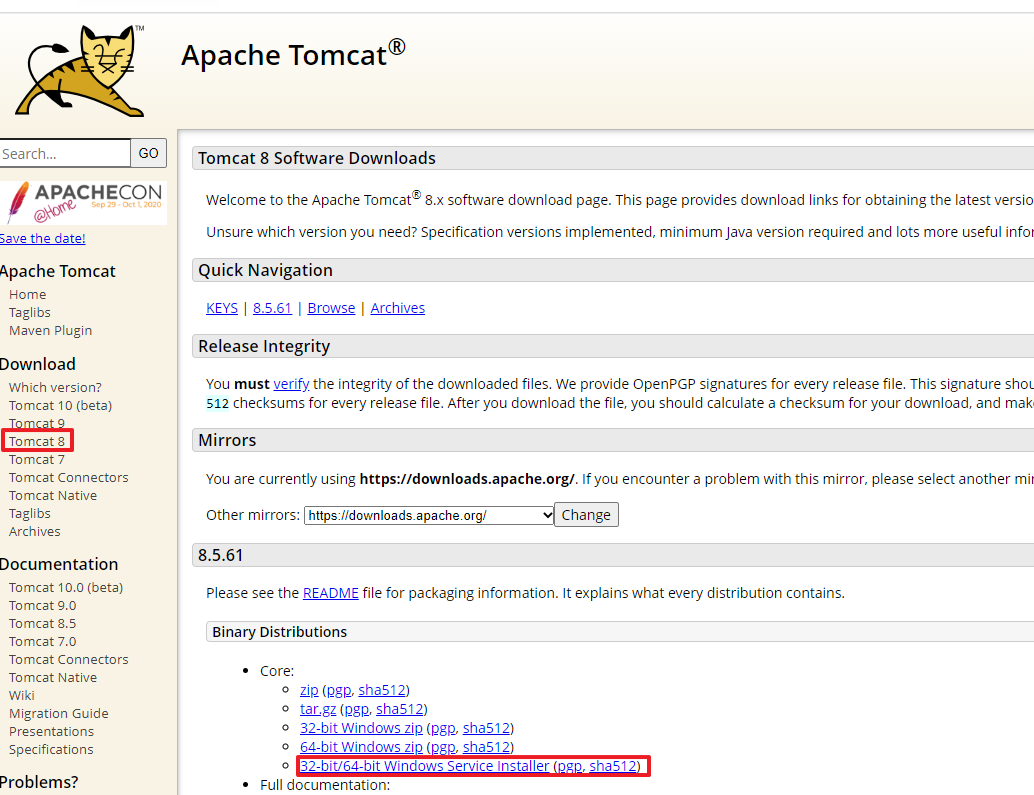Viewport: 1034px width, 795px height.
Task: Open sha512 for 64-bit Windows zip
Action: 487,747
